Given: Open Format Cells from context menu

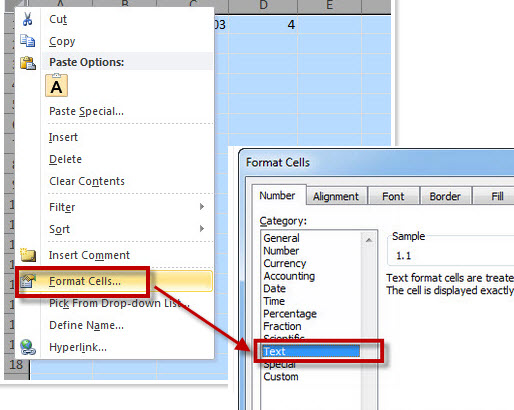Looking at the screenshot, I should click(x=85, y=281).
